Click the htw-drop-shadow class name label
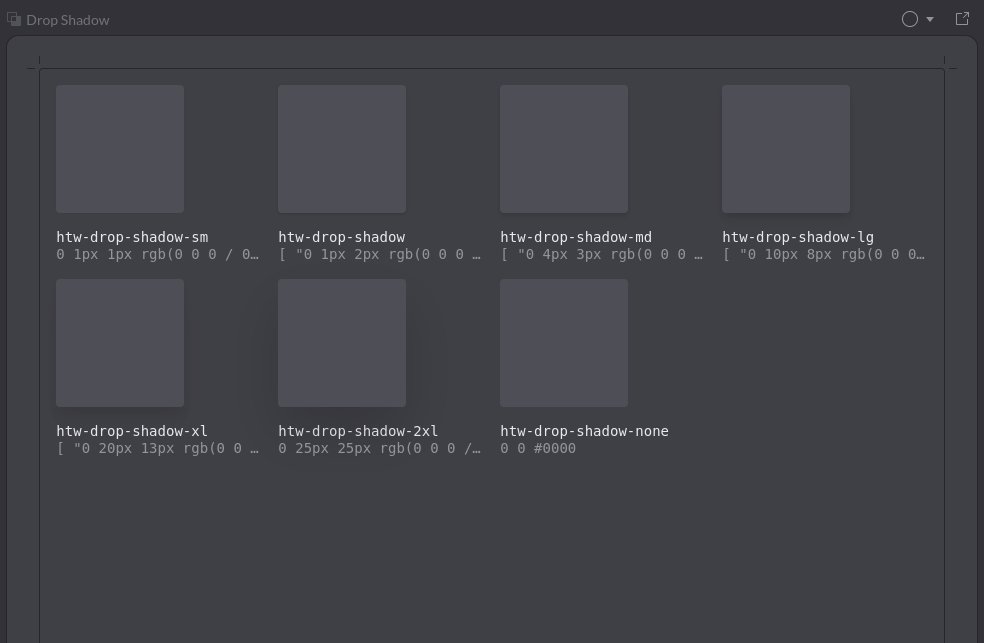 tap(342, 237)
